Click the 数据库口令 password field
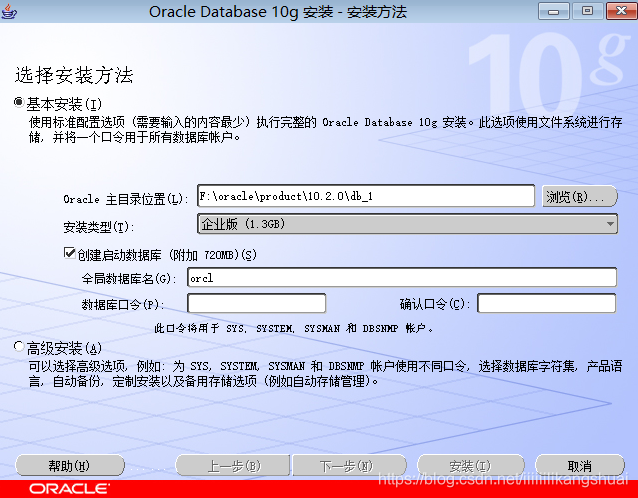This screenshot has height=498, width=638. 256,303
